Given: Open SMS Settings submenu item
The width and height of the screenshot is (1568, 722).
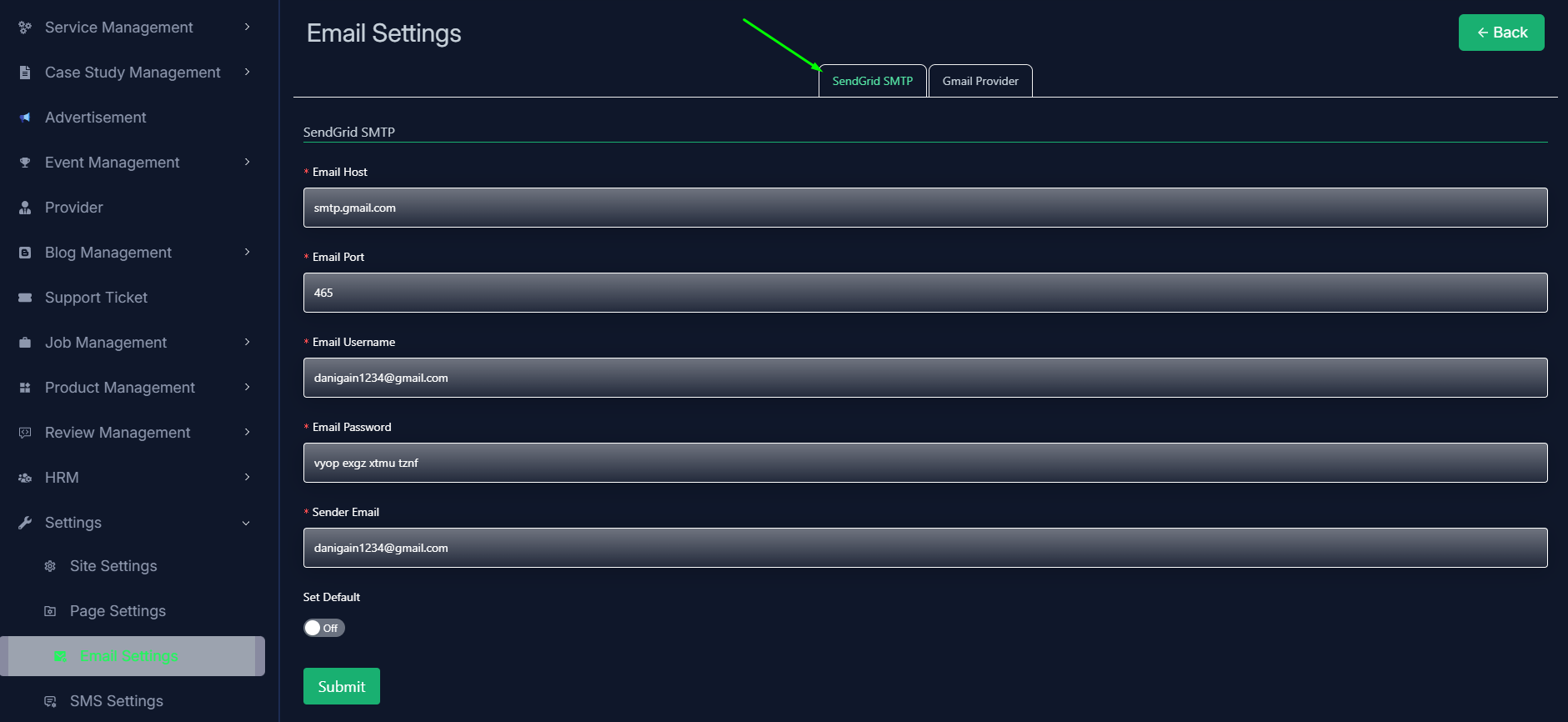Looking at the screenshot, I should coord(117,701).
